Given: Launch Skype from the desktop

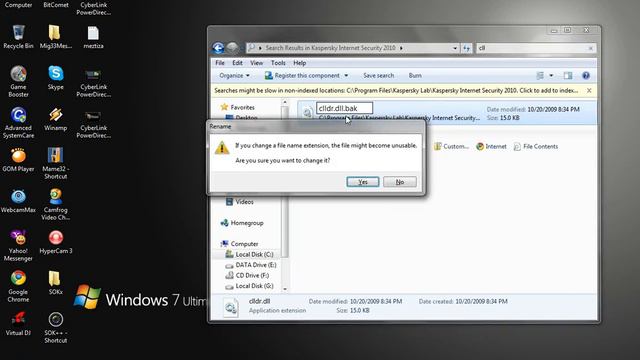Looking at the screenshot, I should coord(56,78).
